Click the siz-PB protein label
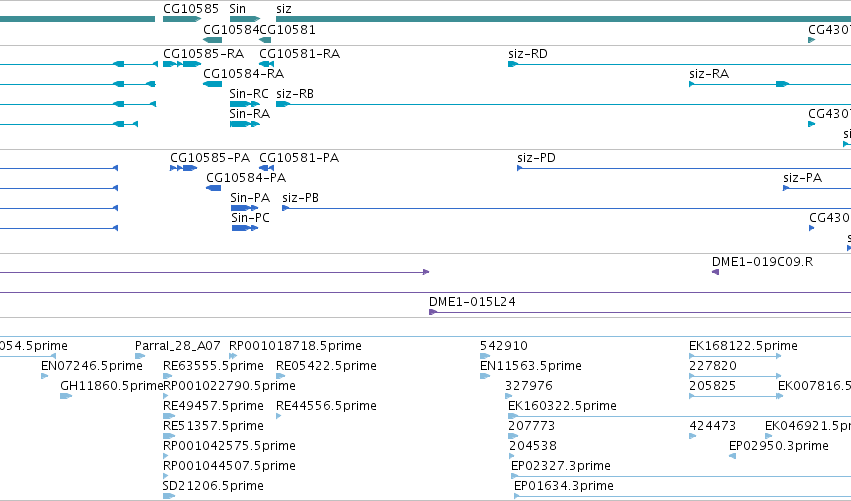Viewport: 851px width, 501px height. (x=301, y=198)
